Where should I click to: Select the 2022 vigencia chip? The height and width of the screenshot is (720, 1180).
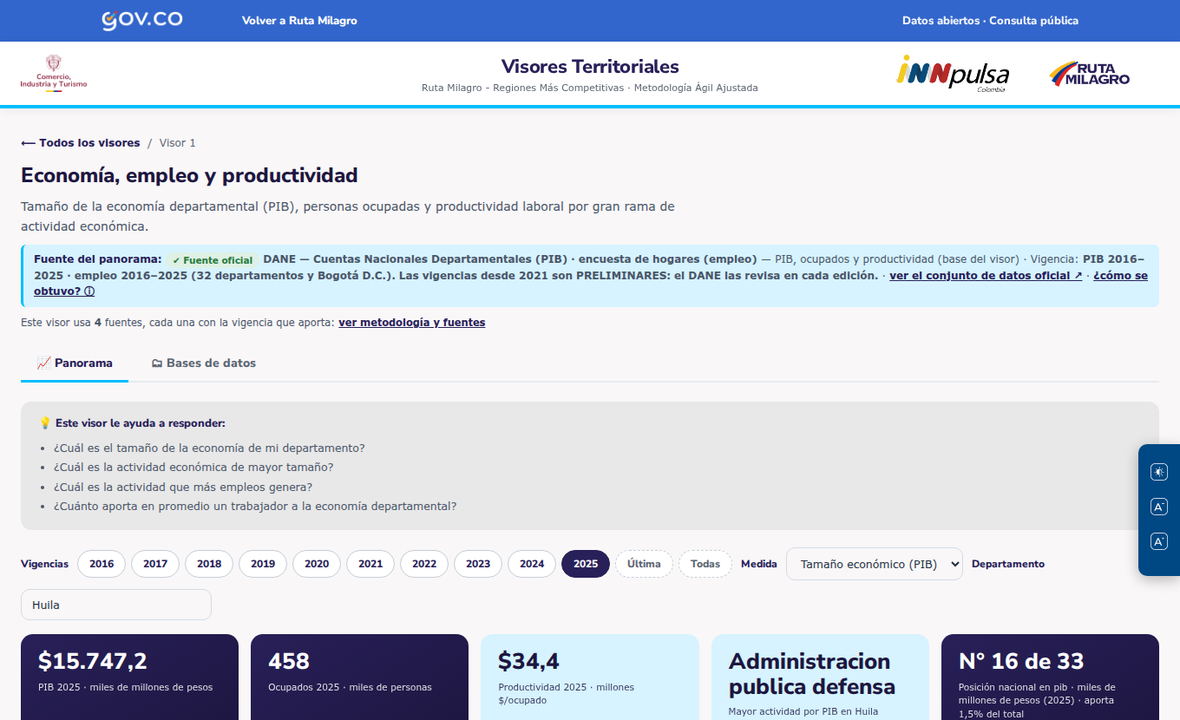(x=424, y=564)
